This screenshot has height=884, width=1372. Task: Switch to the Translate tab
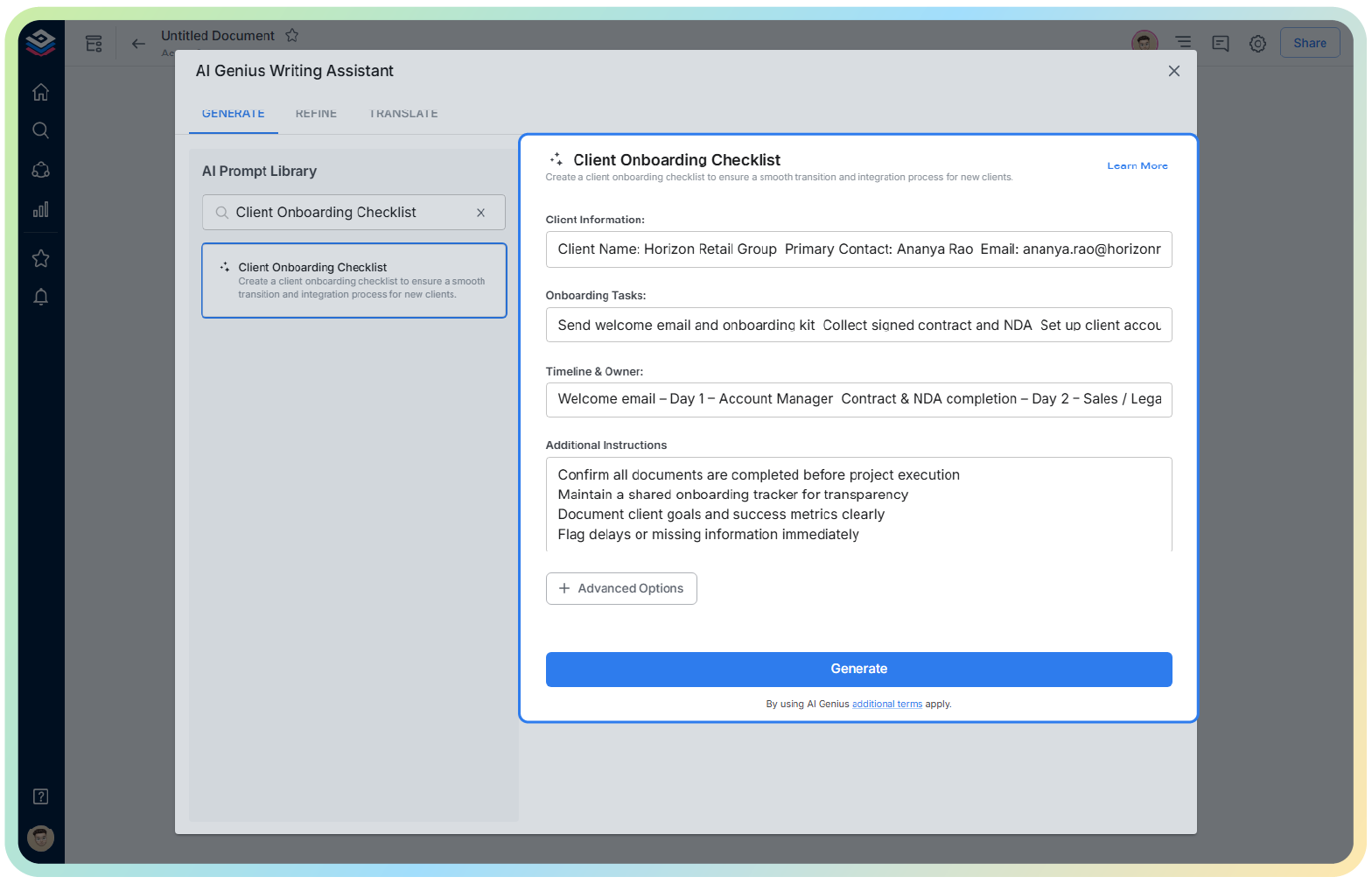coord(403,114)
